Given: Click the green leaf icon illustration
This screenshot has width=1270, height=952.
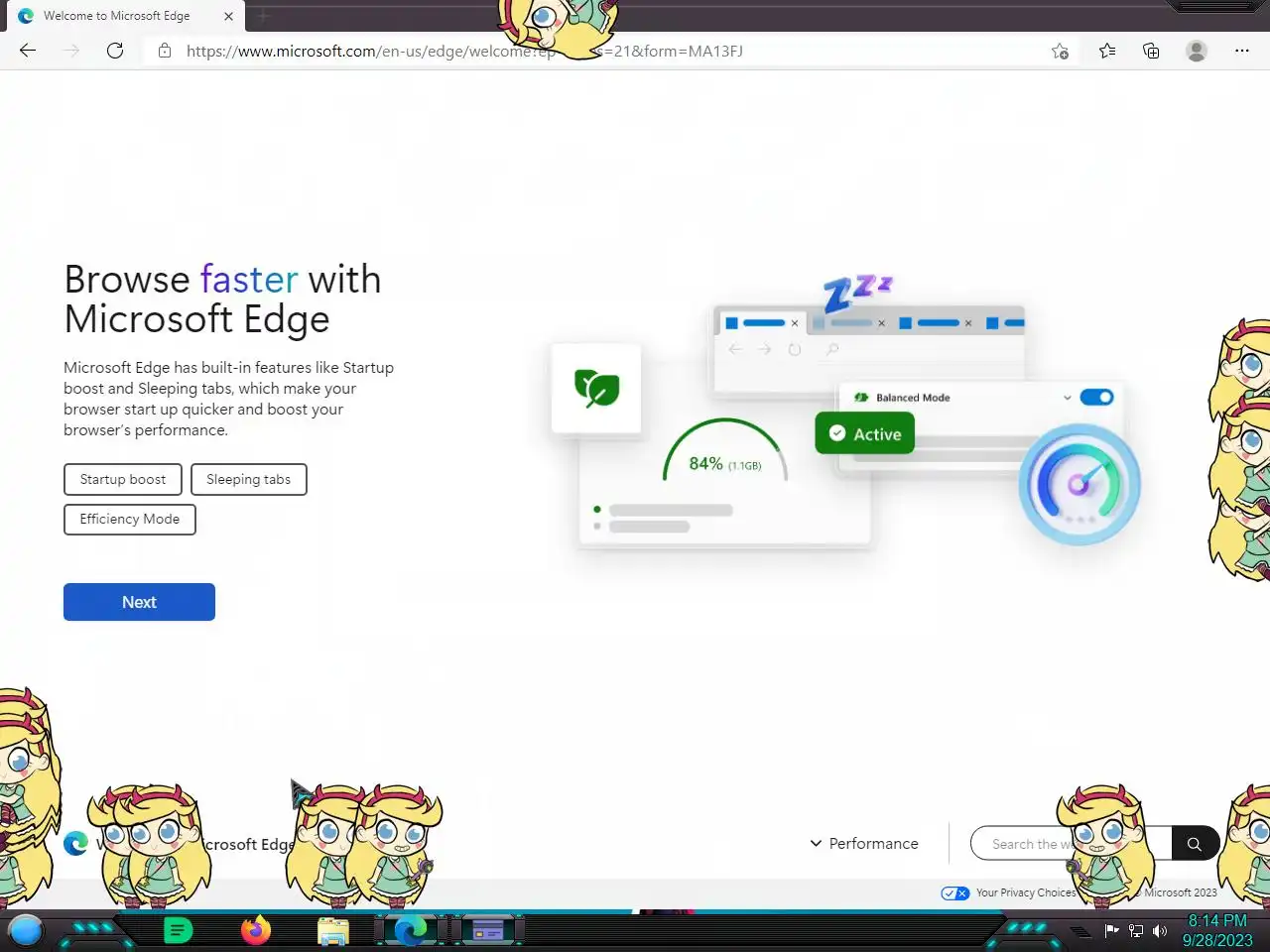Looking at the screenshot, I should 596,388.
